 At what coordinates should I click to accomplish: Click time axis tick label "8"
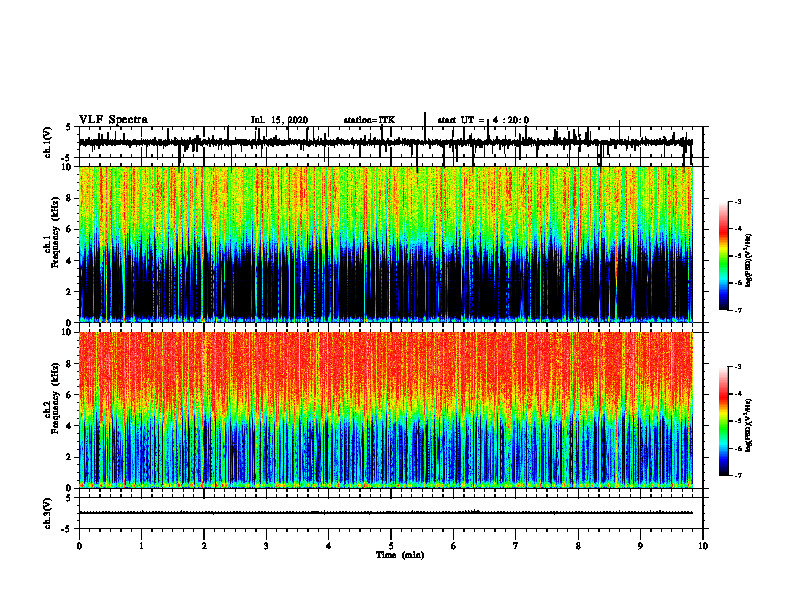point(578,546)
